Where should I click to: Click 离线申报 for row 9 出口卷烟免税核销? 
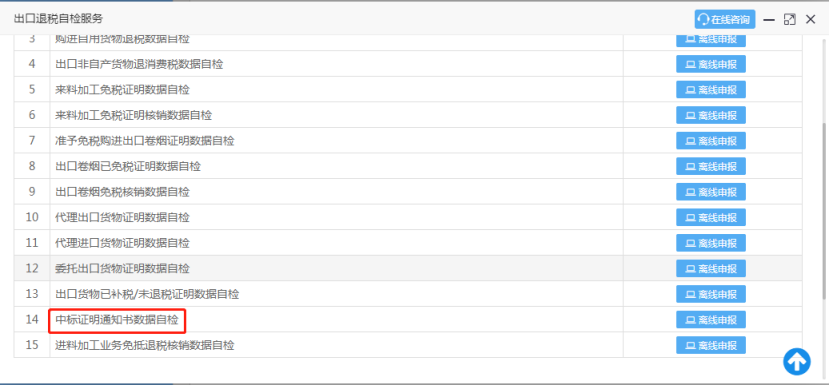click(x=711, y=192)
